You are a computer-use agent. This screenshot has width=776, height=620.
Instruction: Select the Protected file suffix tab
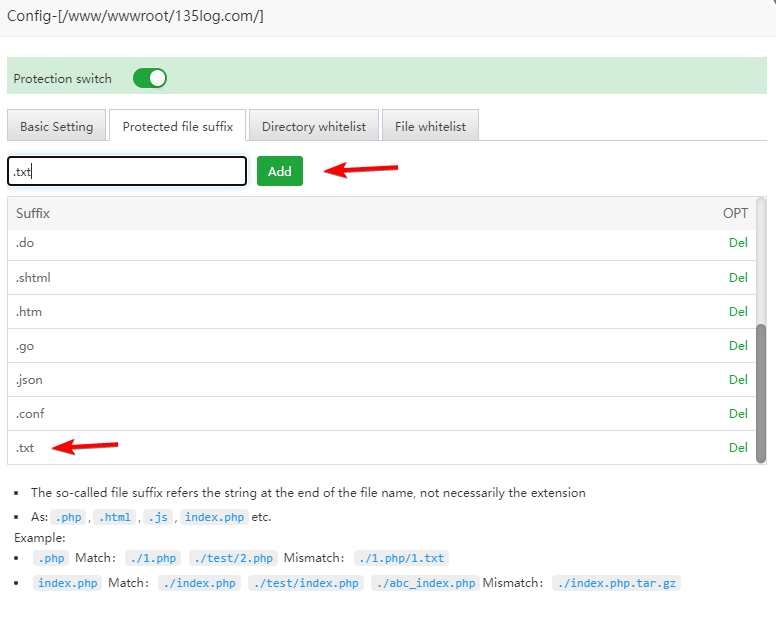tap(178, 126)
